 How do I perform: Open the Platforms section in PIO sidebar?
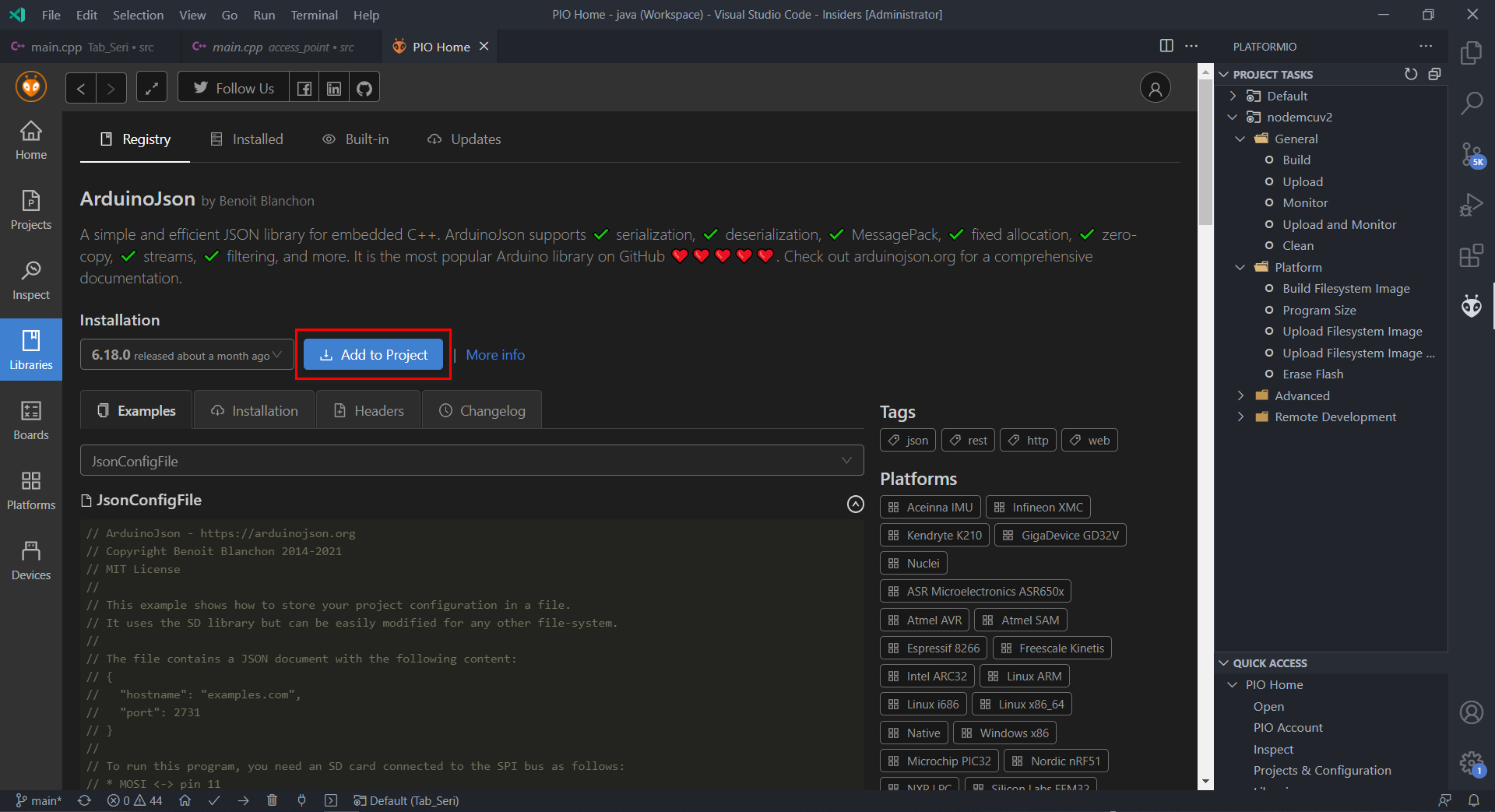[x=31, y=490]
